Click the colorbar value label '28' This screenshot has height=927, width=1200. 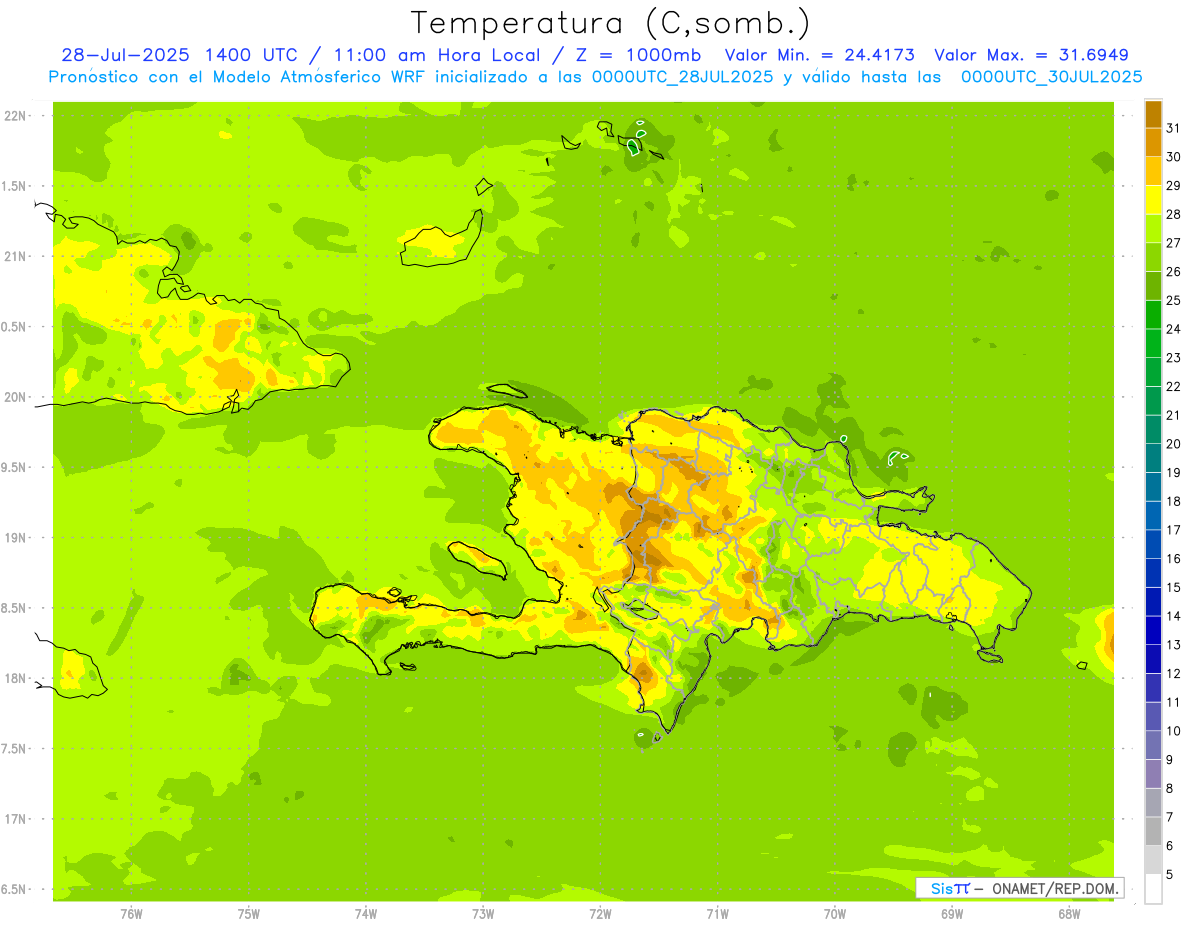pos(1174,214)
